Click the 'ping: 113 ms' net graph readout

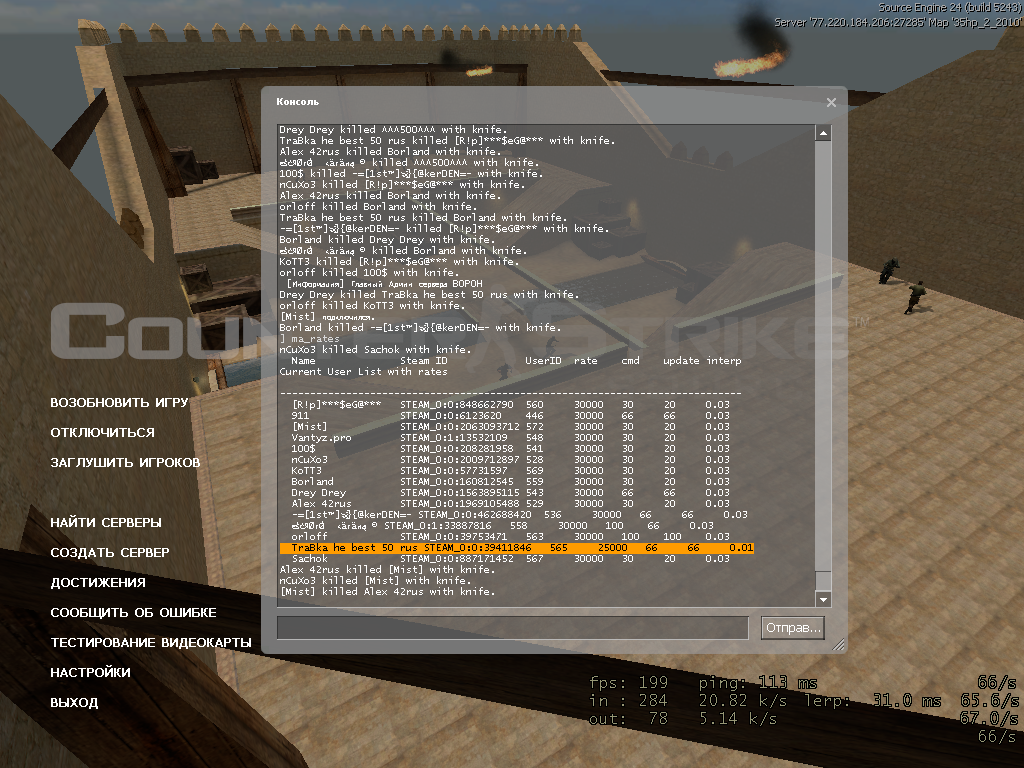click(x=758, y=683)
